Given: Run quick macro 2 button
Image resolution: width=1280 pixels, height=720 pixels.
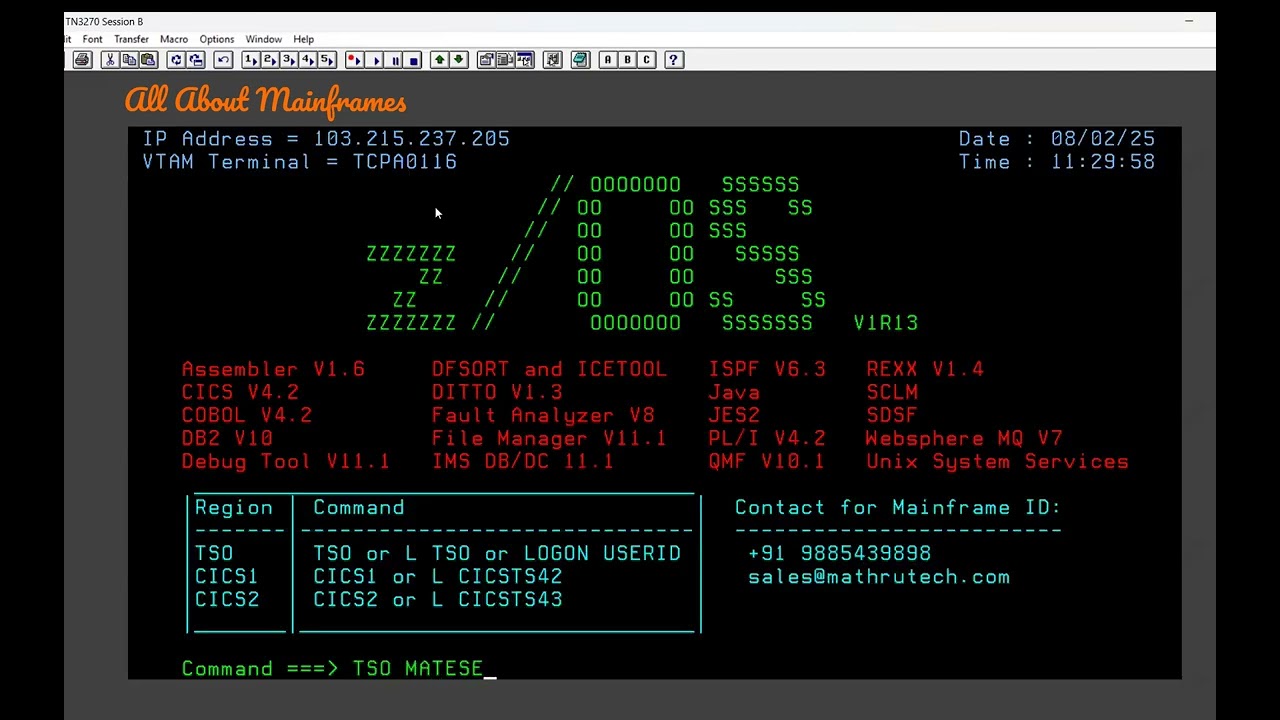Looking at the screenshot, I should [x=270, y=60].
